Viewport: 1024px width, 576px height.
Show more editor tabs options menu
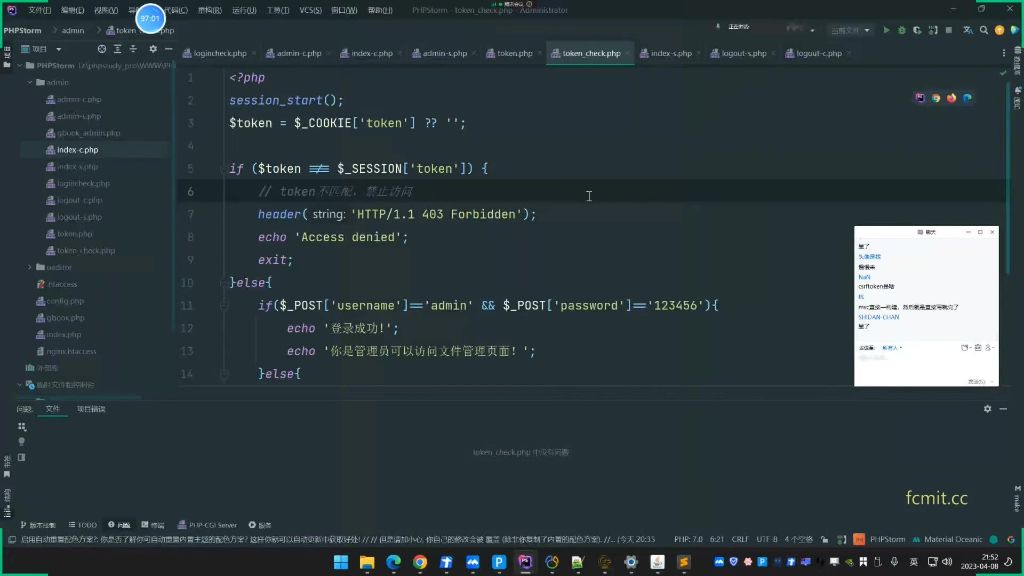coord(1004,54)
